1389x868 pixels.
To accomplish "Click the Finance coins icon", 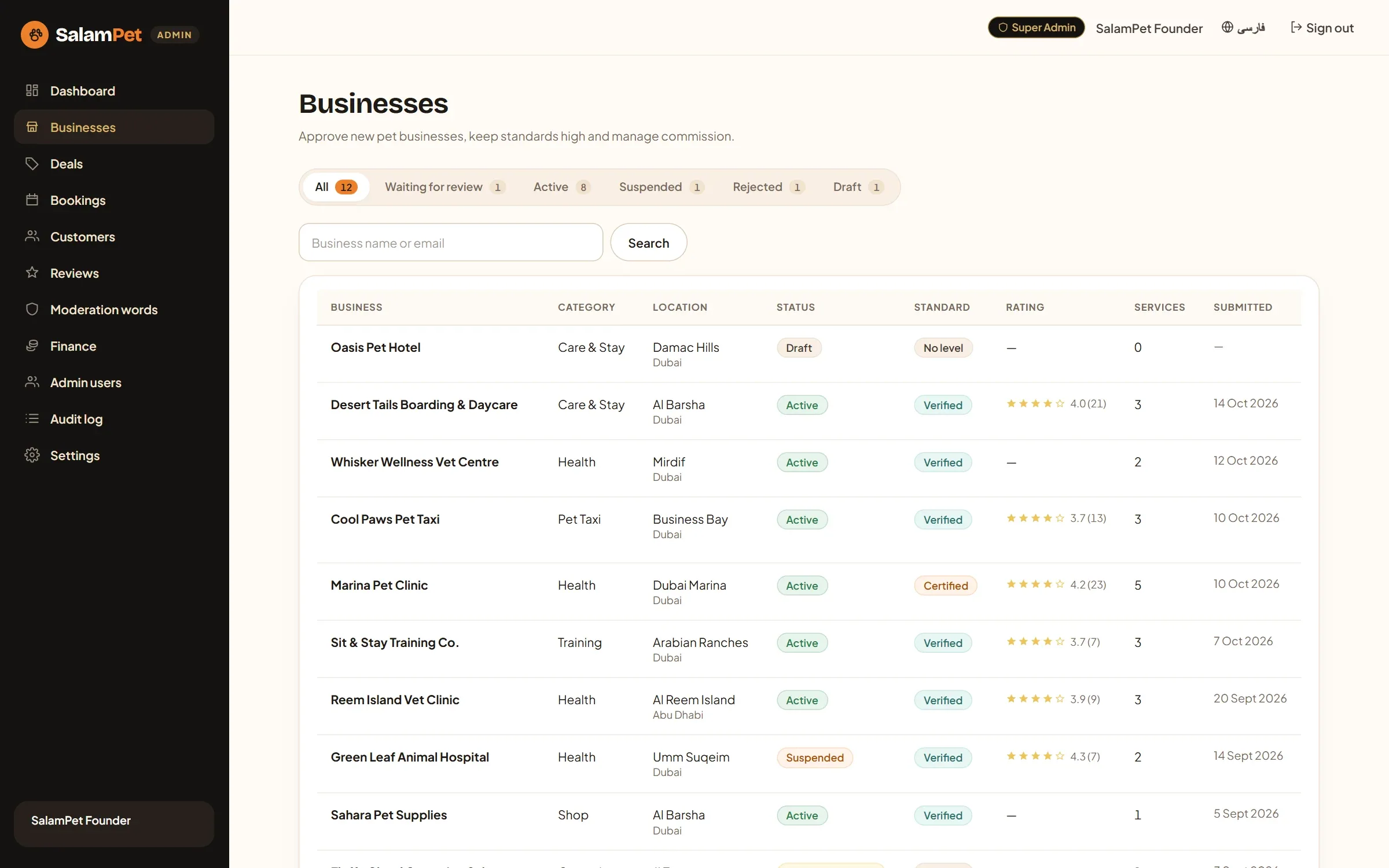I will [x=32, y=345].
